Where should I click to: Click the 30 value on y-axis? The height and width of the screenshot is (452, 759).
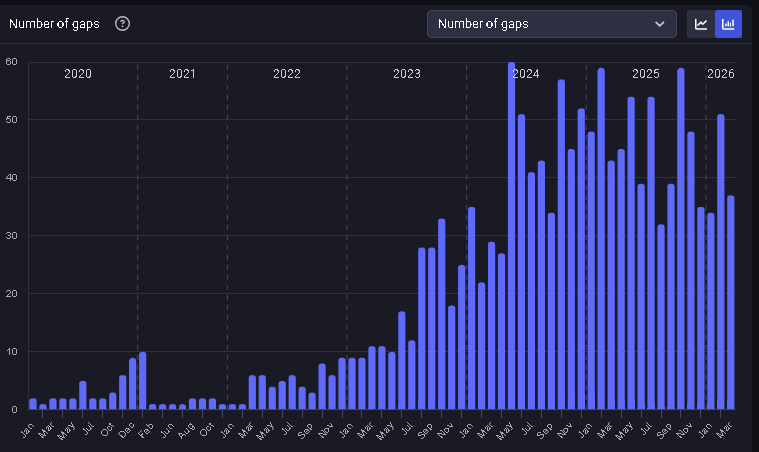(11, 236)
